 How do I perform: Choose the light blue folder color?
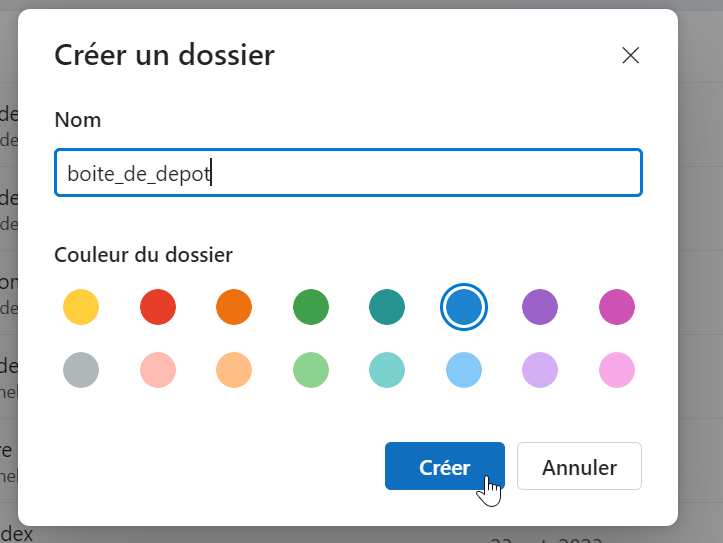[464, 370]
